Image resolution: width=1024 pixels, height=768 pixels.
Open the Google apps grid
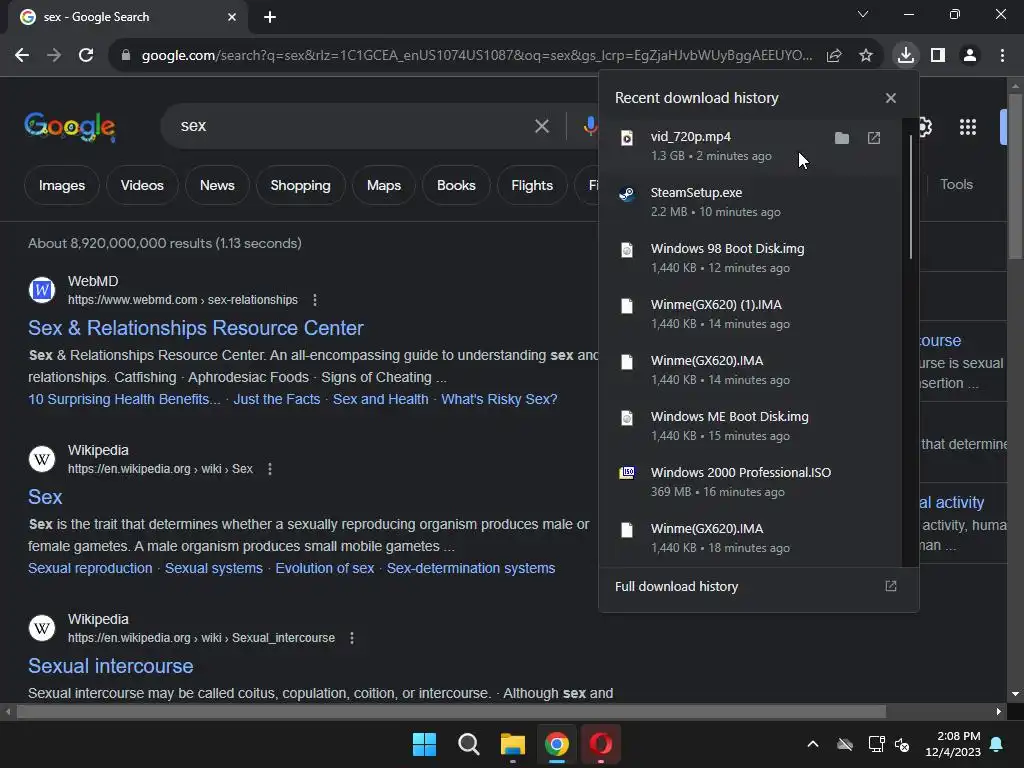968,127
